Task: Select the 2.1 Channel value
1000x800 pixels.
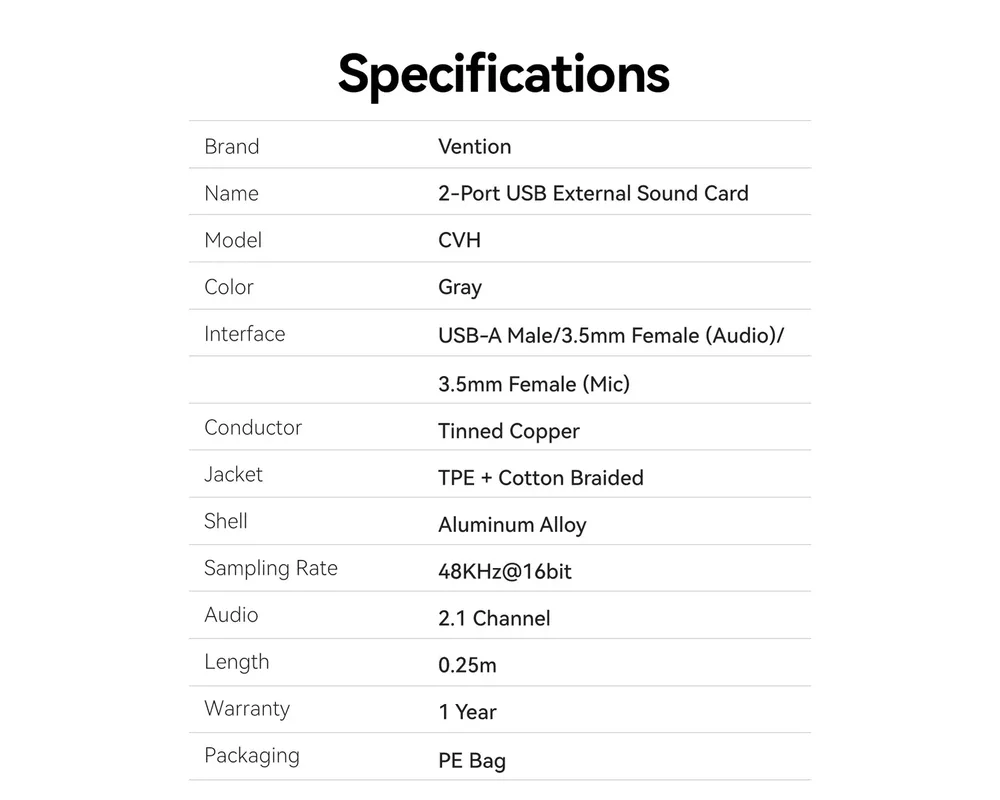Action: tap(494, 619)
